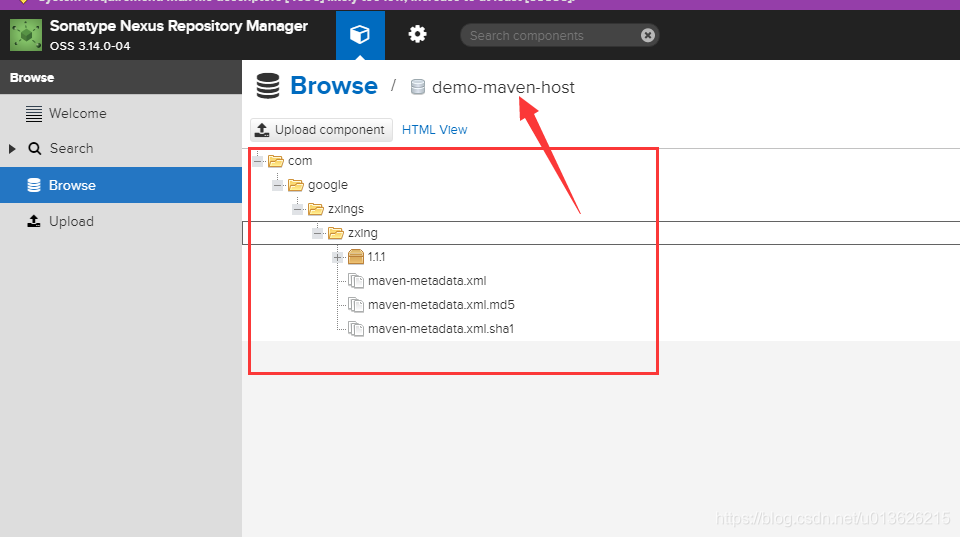This screenshot has width=960, height=537.
Task: Select the maven-metadata.xml file icon
Action: (356, 280)
